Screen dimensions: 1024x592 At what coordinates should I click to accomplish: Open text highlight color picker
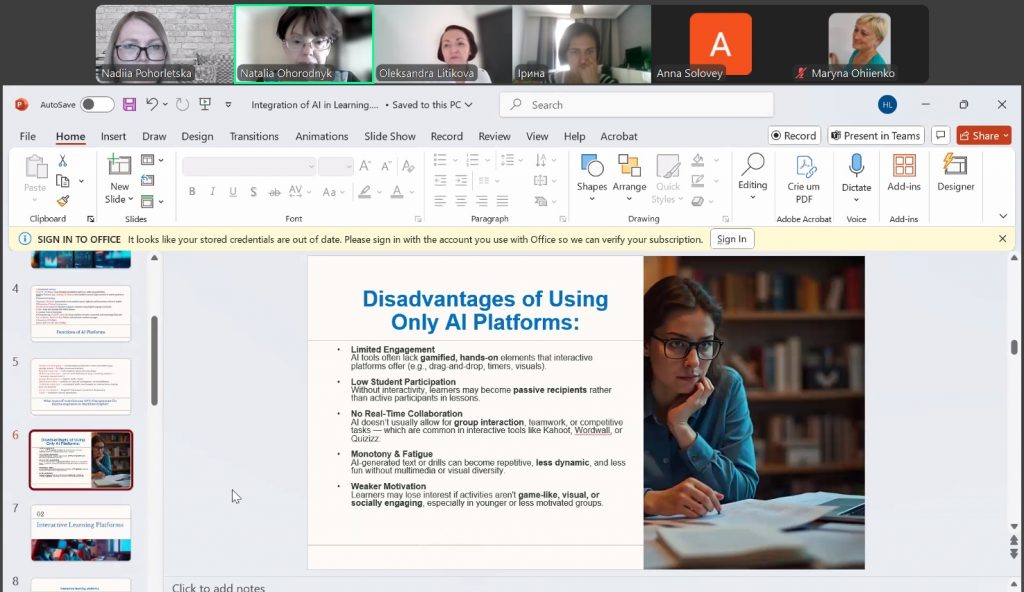tap(364, 191)
